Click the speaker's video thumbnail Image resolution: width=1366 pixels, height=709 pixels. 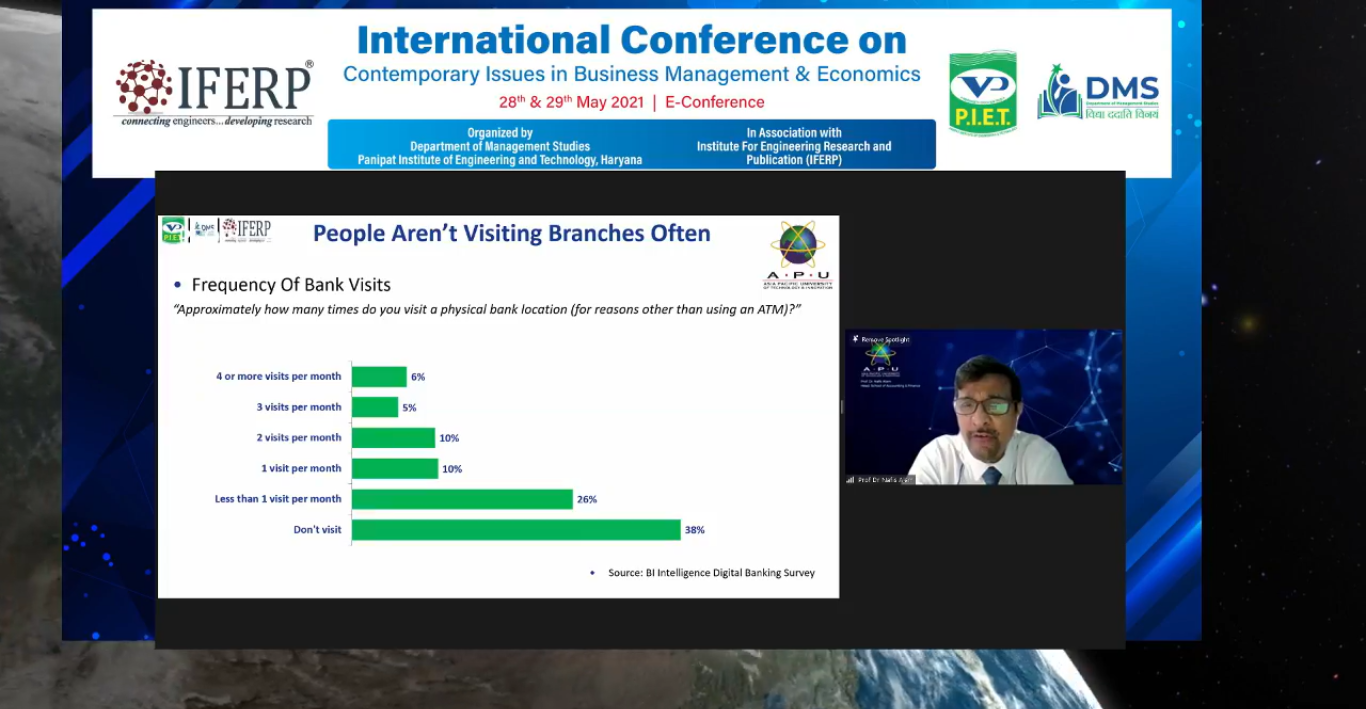pyautogui.click(x=984, y=407)
